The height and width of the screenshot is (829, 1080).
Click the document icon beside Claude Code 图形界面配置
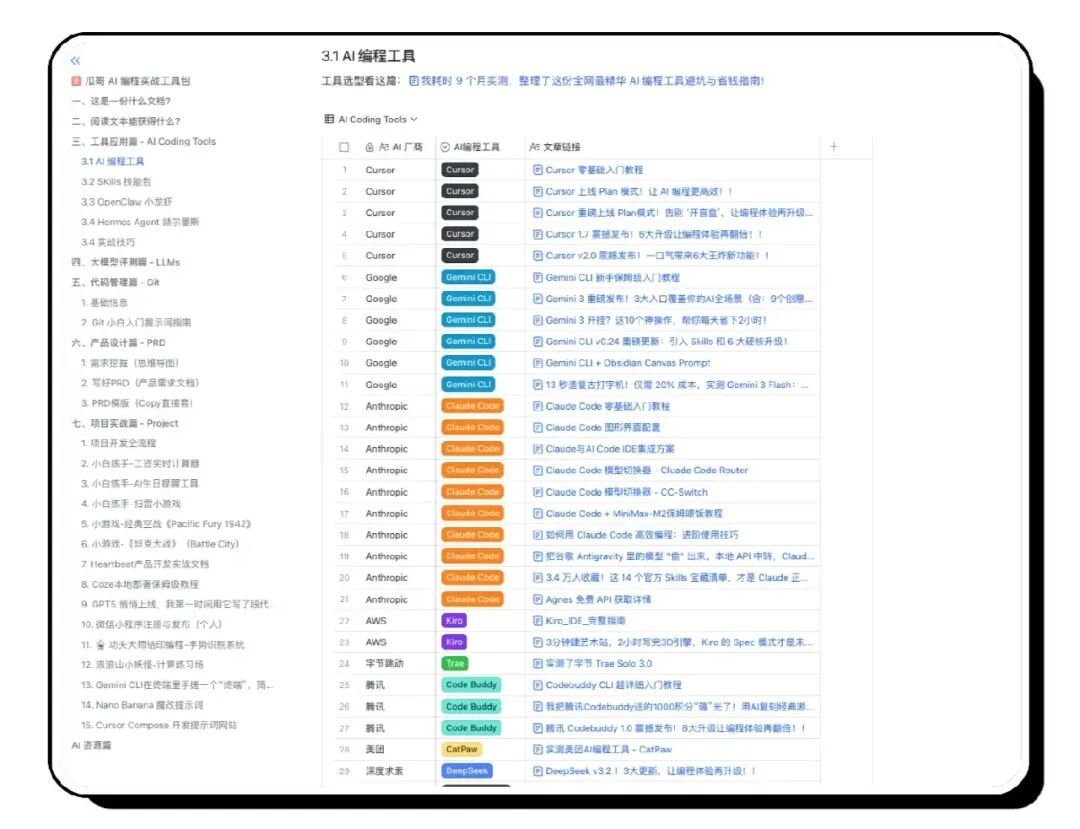click(x=538, y=428)
